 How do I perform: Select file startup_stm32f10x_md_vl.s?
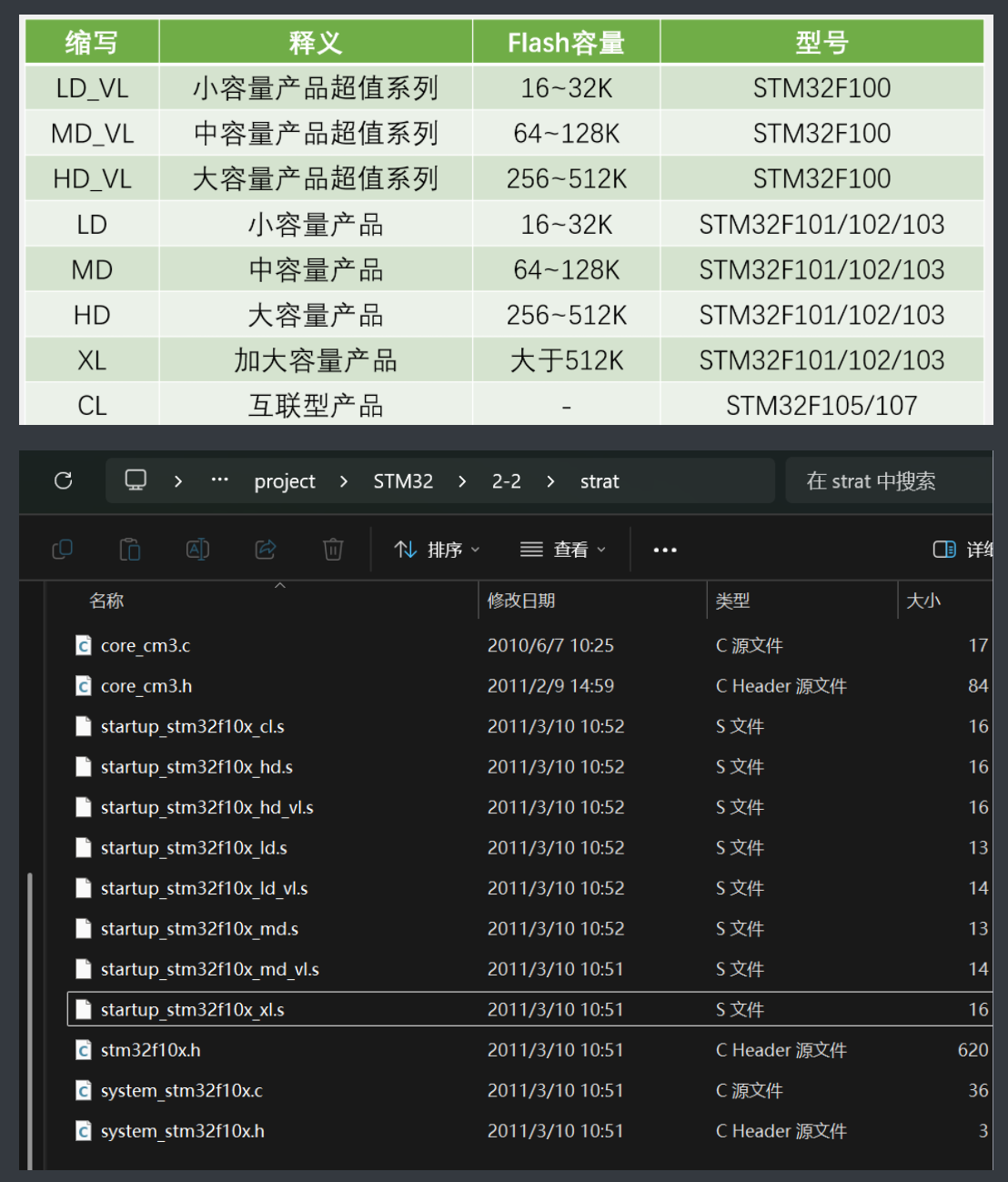pyautogui.click(x=210, y=969)
